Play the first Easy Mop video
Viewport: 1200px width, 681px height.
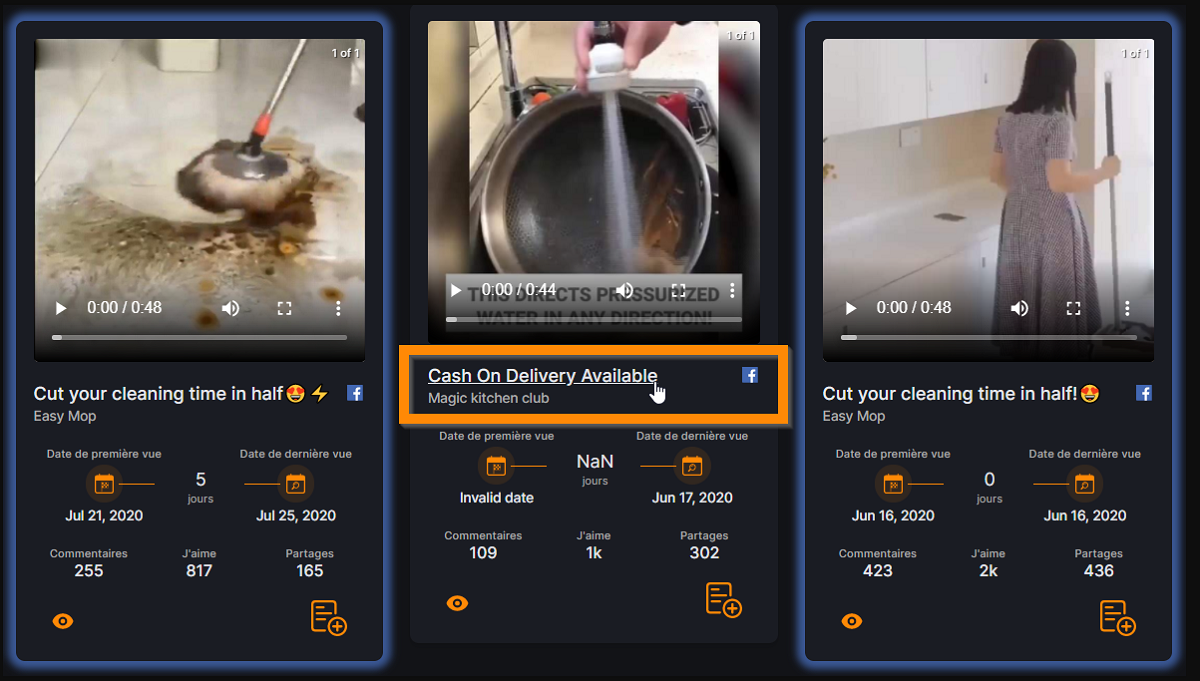61,308
